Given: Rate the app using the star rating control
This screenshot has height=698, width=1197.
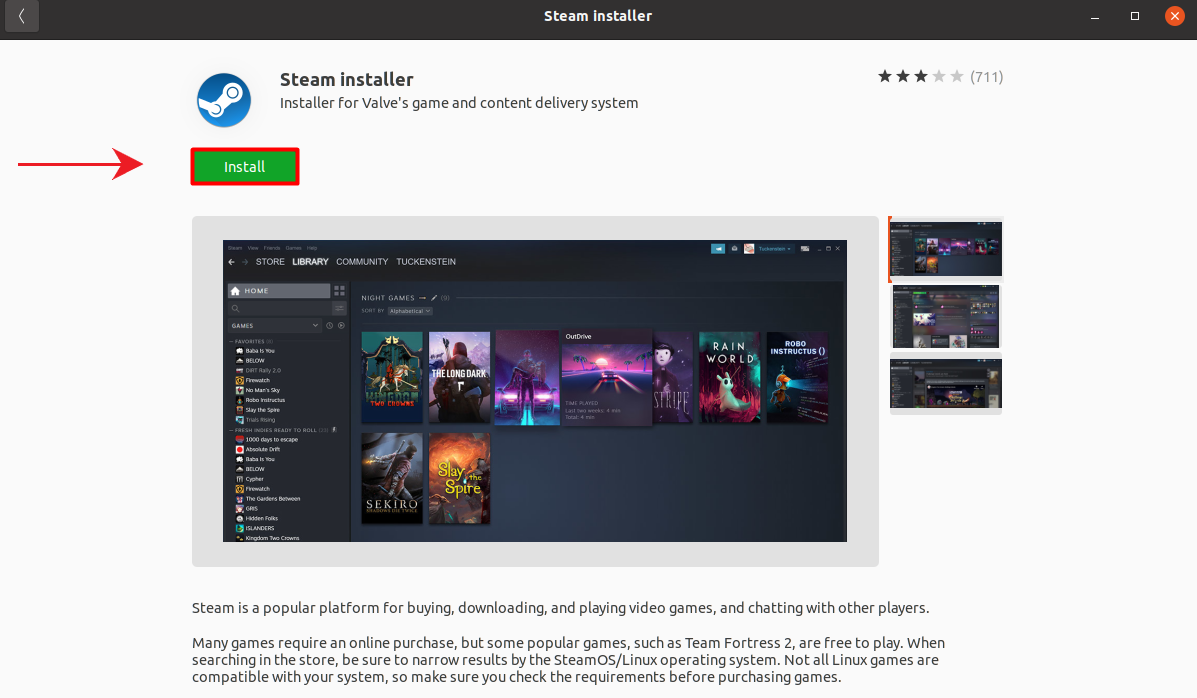Looking at the screenshot, I should point(915,76).
